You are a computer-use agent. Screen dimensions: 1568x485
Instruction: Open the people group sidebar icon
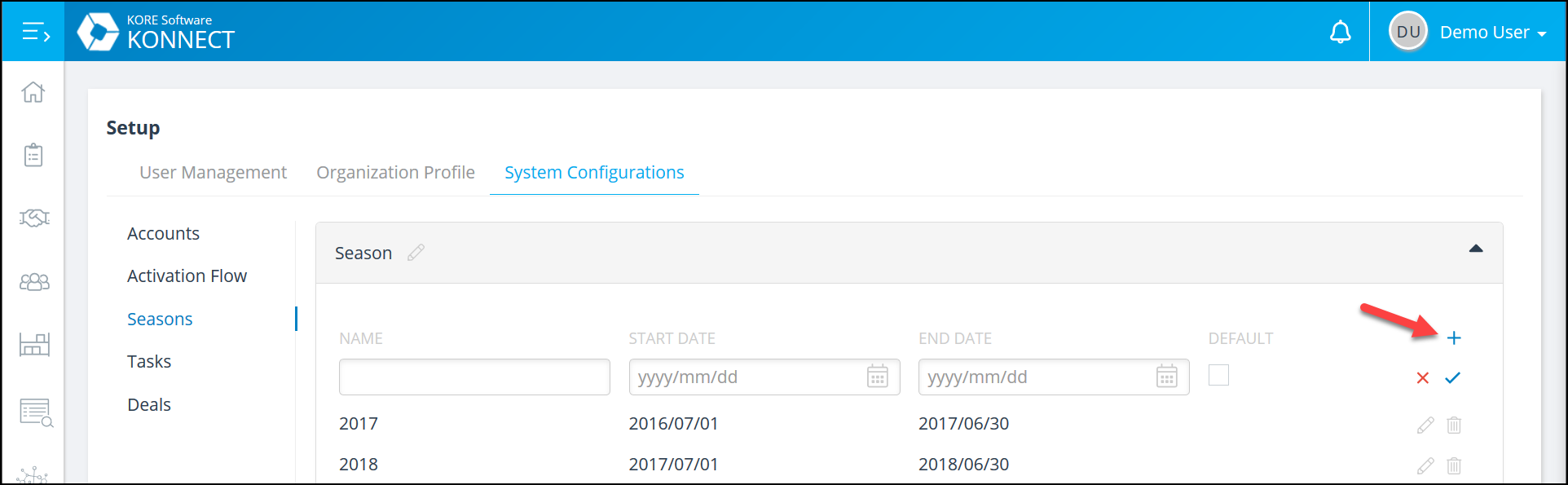(34, 282)
